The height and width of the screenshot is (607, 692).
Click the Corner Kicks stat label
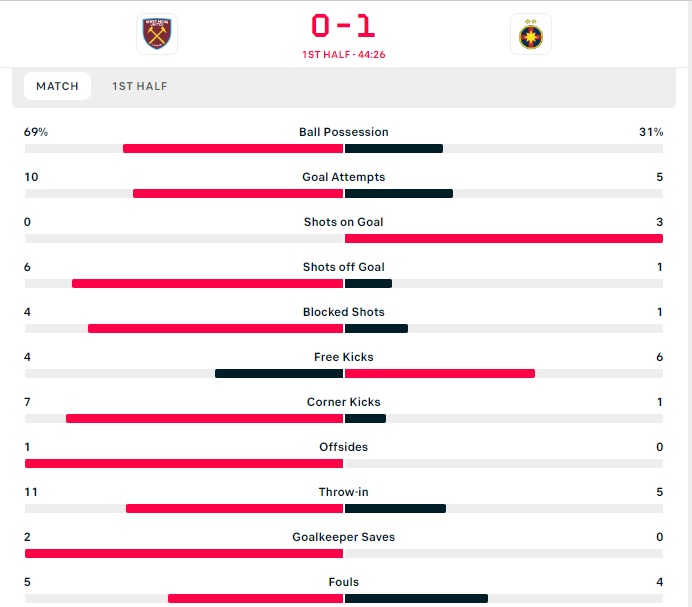click(343, 402)
